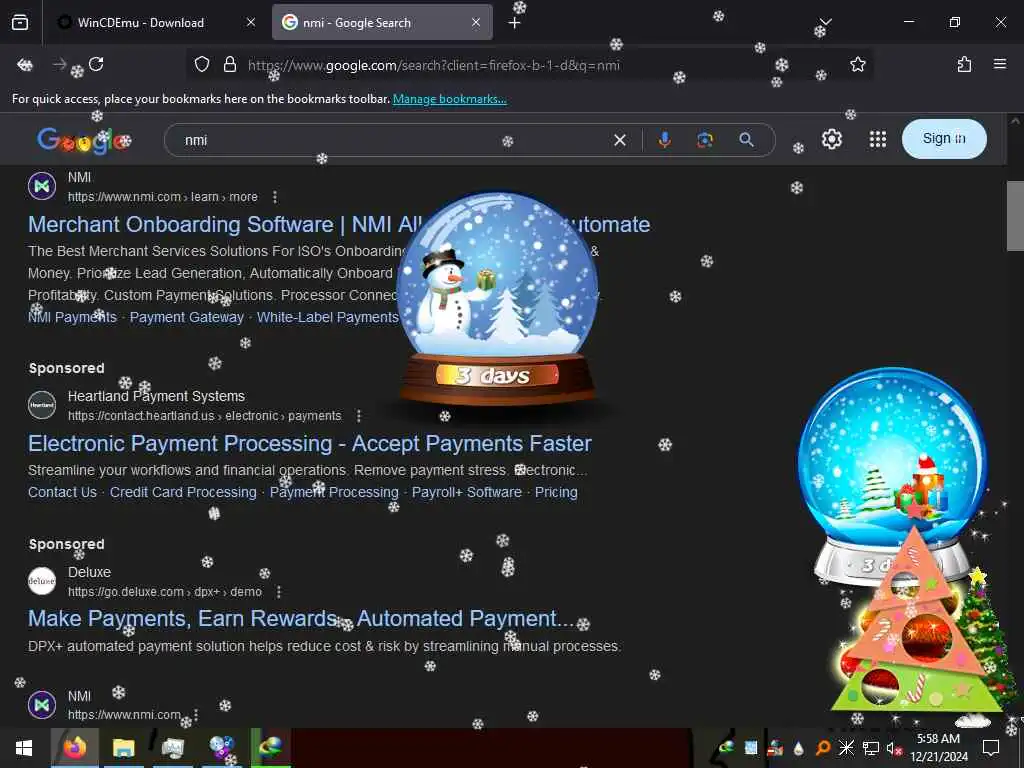1024x768 pixels.
Task: Open the speaker volume tray icon
Action: tap(893, 748)
